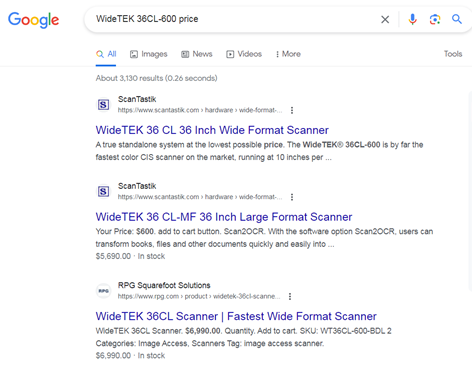Open WideTEK 36CL Scanner Fastest Wide Format link
Viewport: 472px width, 370px height.
236,316
